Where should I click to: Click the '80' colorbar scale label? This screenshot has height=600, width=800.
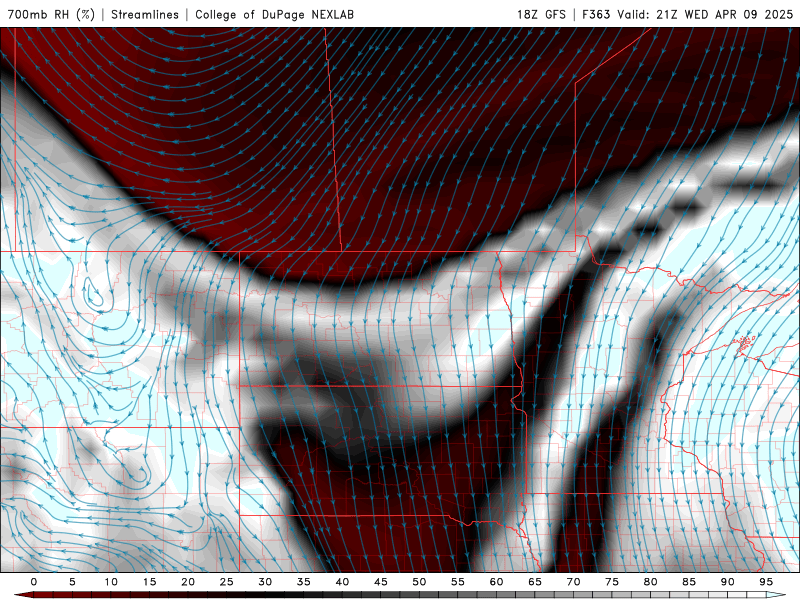[650, 582]
